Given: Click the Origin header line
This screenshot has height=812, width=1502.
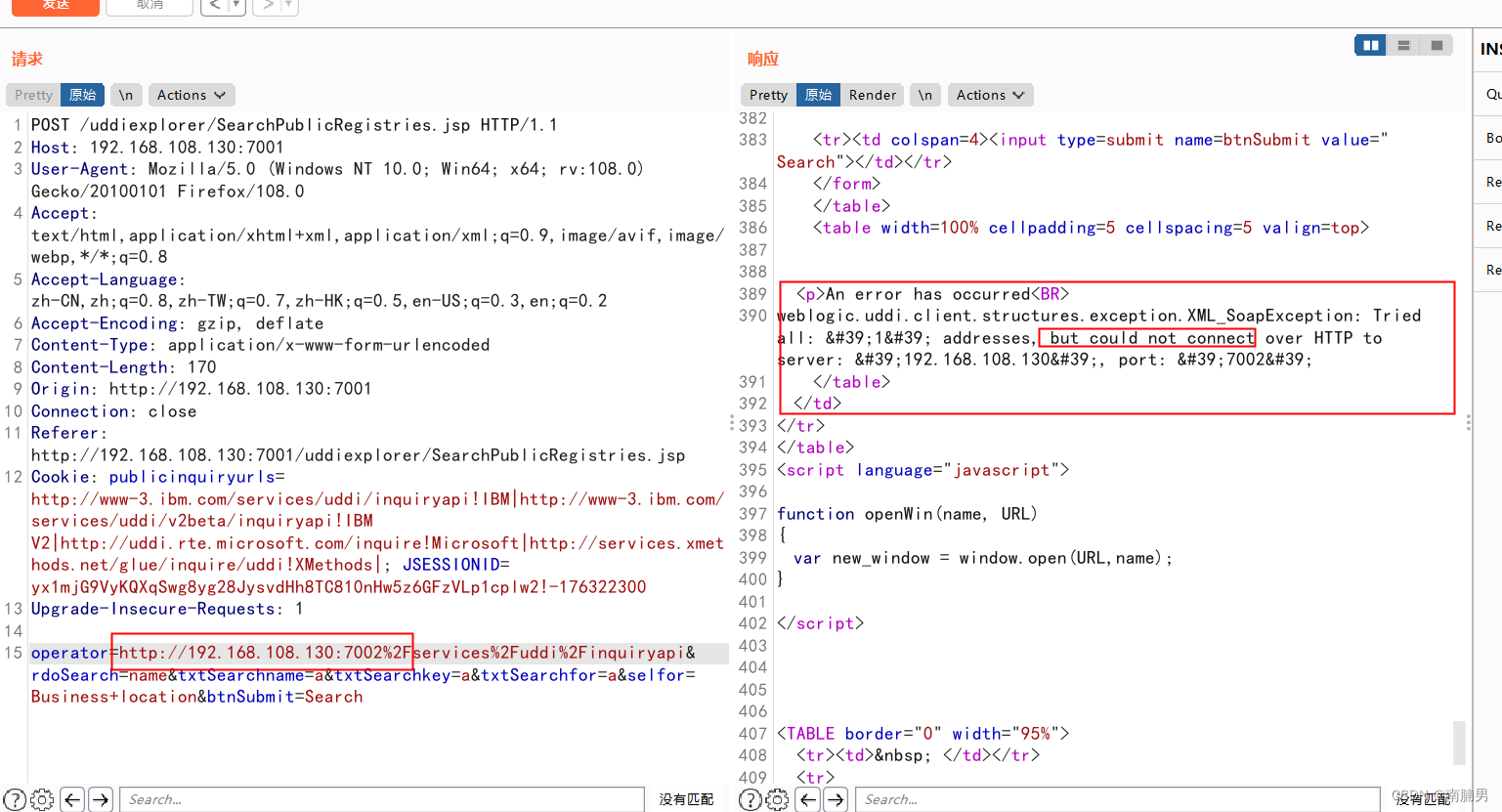Looking at the screenshot, I should click(x=201, y=389).
